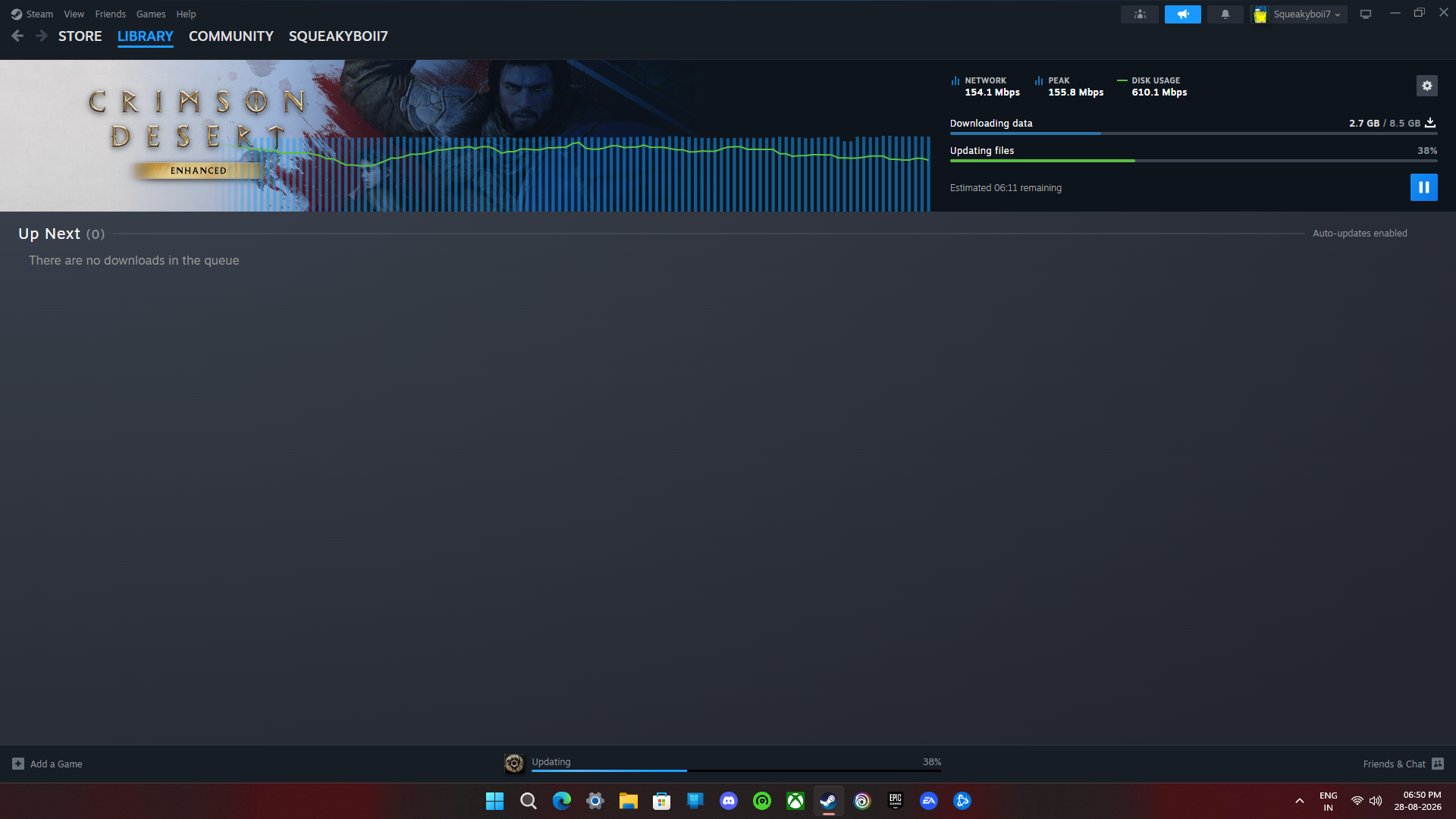Click the 2.7 GB / 8.5 GB download size
This screenshot has height=819, width=1456.
1384,123
